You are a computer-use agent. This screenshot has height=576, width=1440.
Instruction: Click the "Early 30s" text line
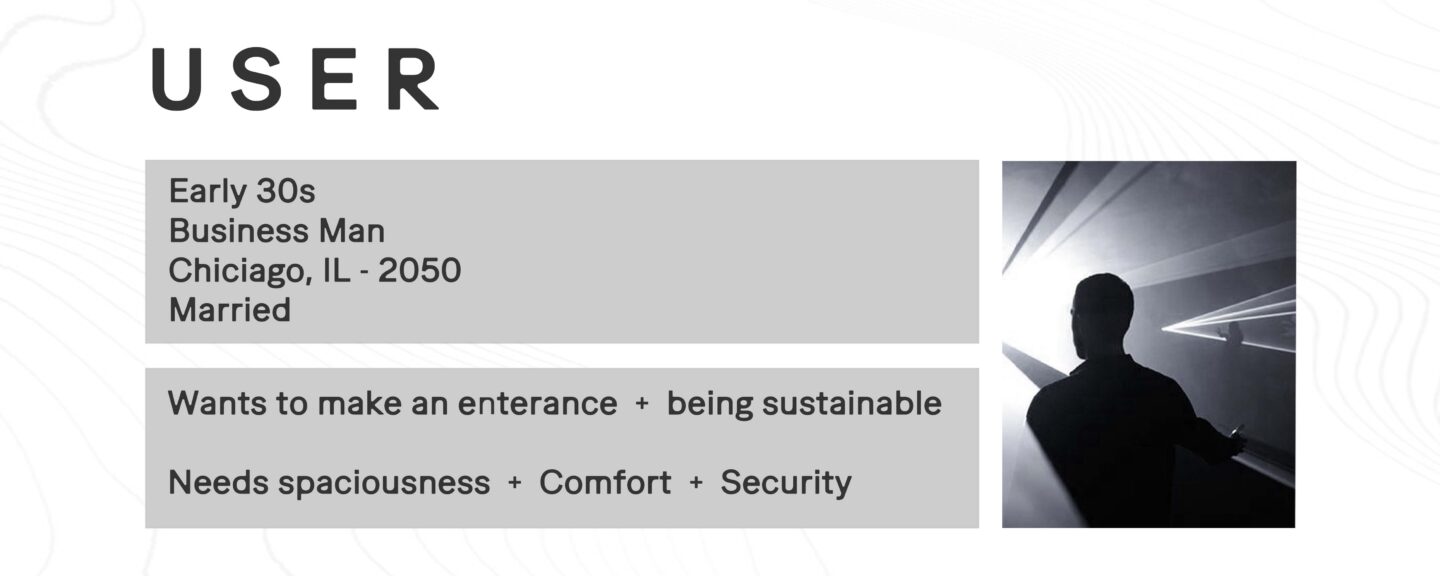[x=242, y=190]
